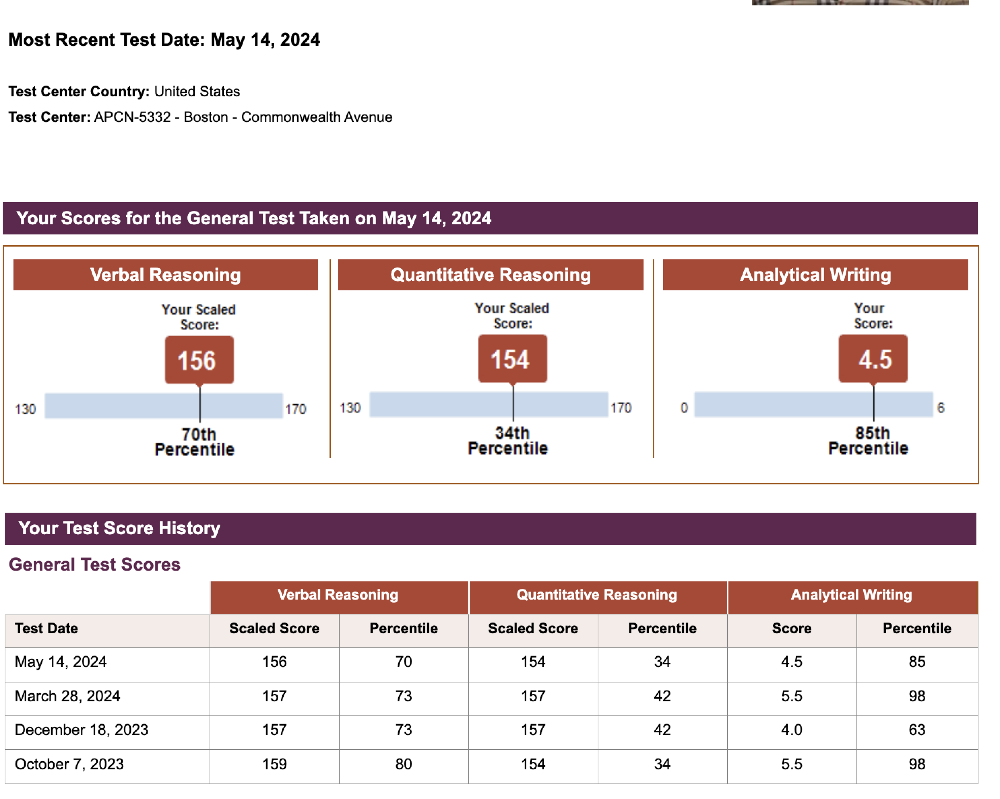This screenshot has width=1000, height=799.
Task: Select the October 7, 2023 history row date
Action: 70,764
